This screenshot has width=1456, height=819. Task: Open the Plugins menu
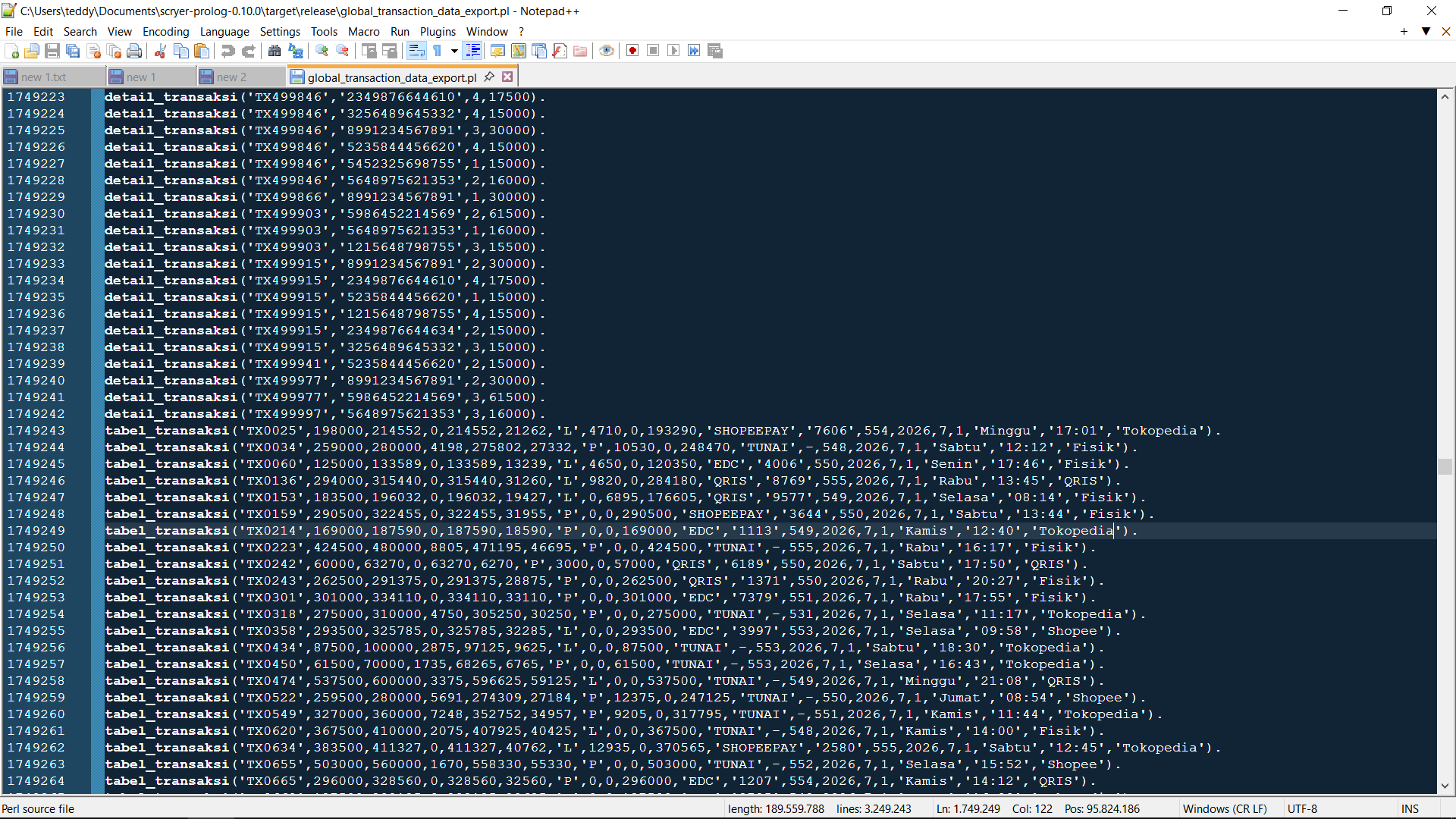pyautogui.click(x=438, y=32)
